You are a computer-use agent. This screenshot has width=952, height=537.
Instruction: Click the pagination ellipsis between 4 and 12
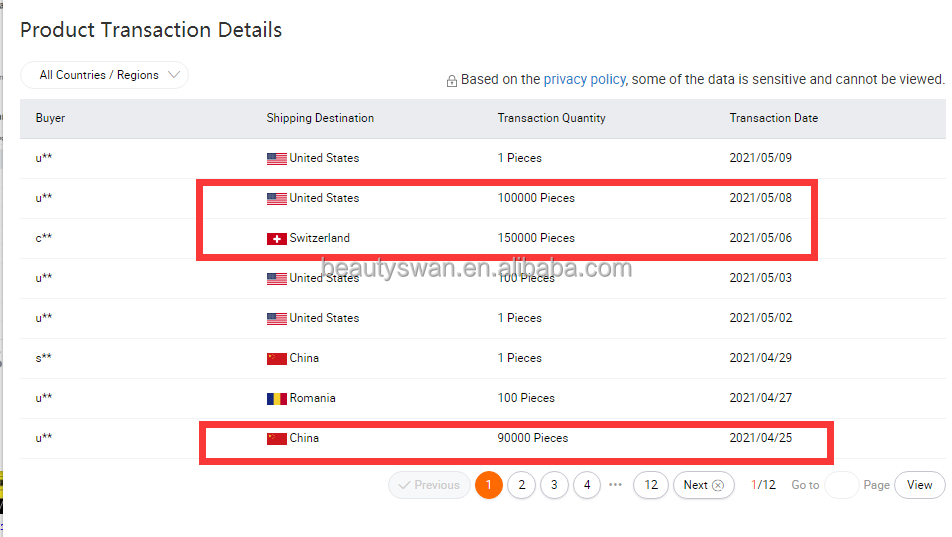[x=616, y=485]
